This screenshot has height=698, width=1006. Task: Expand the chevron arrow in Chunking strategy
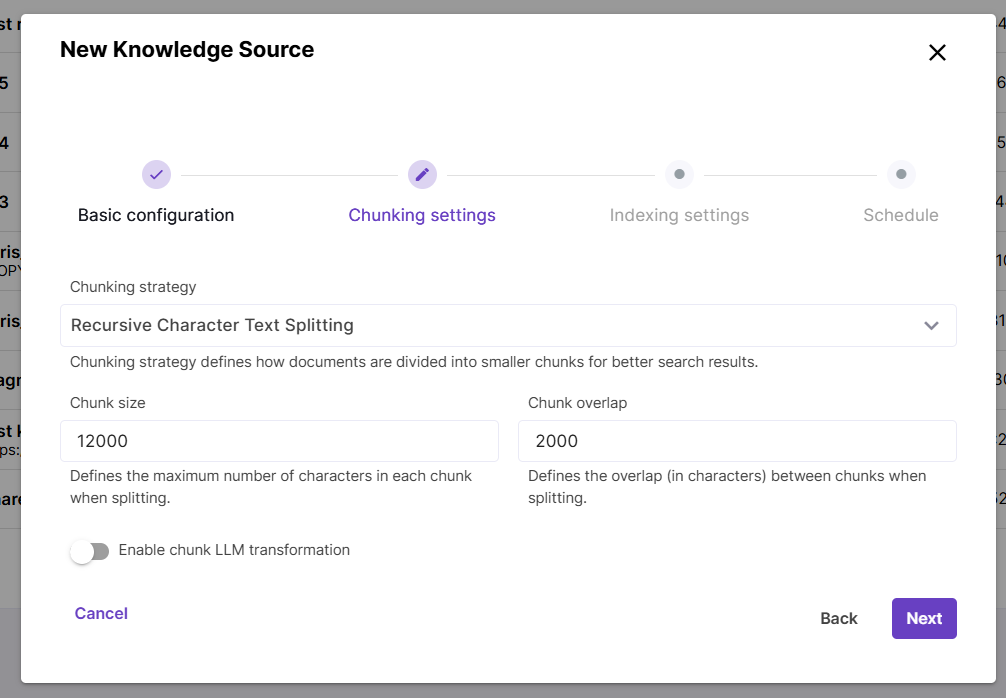click(x=931, y=326)
